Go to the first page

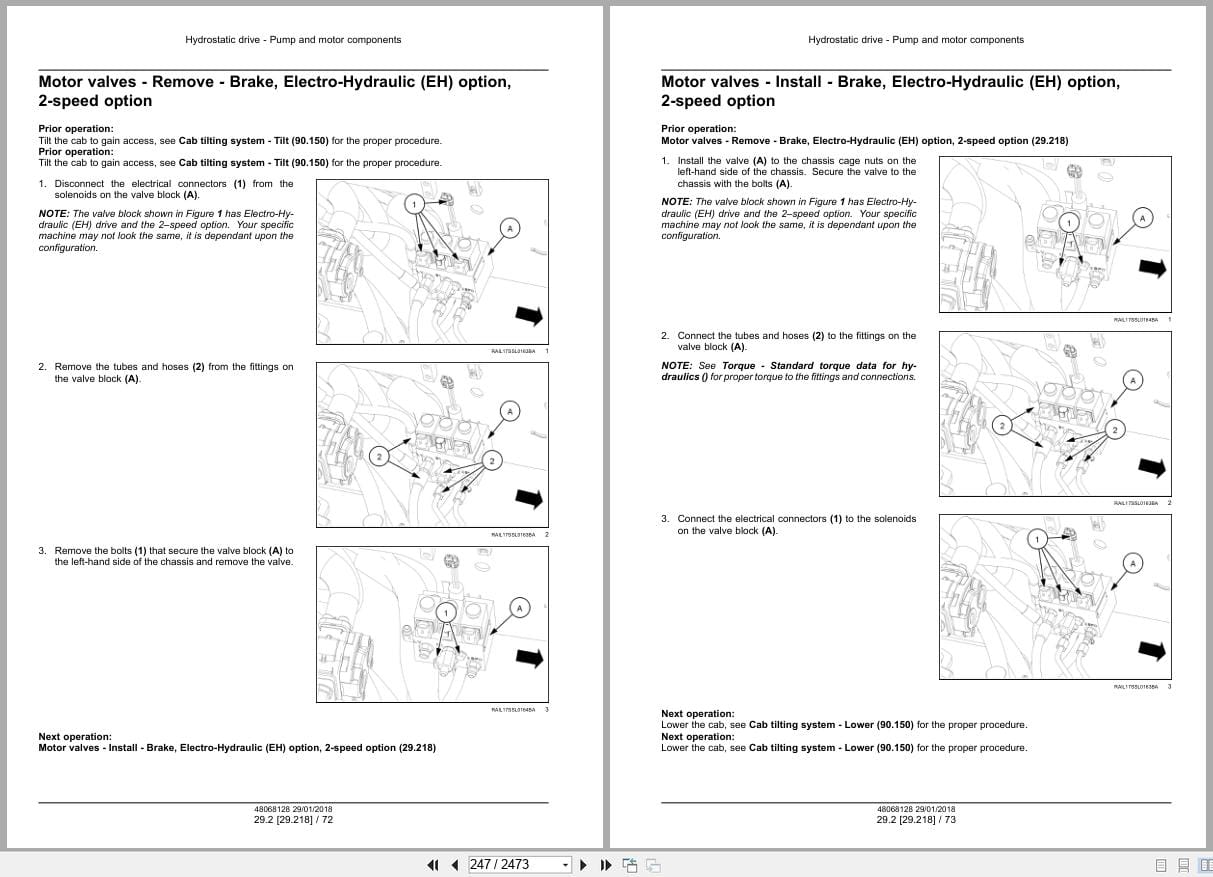click(x=433, y=865)
